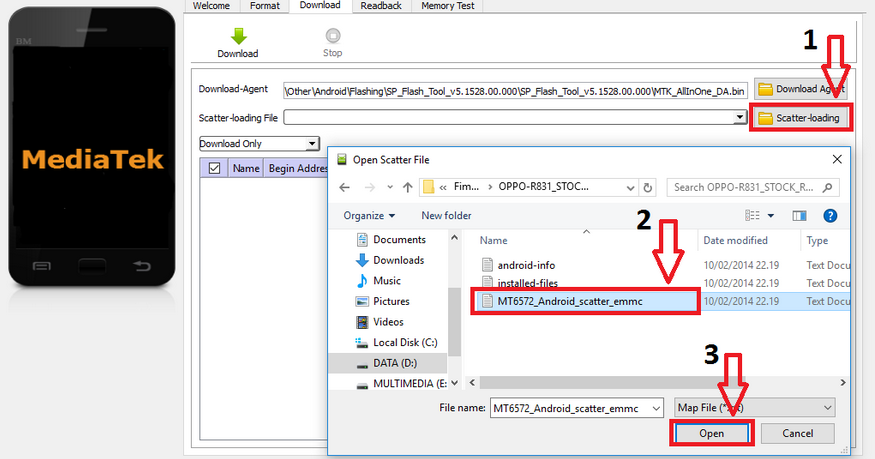This screenshot has height=459, width=875.
Task: Open the Map File type filter dropdown
Action: pos(754,408)
